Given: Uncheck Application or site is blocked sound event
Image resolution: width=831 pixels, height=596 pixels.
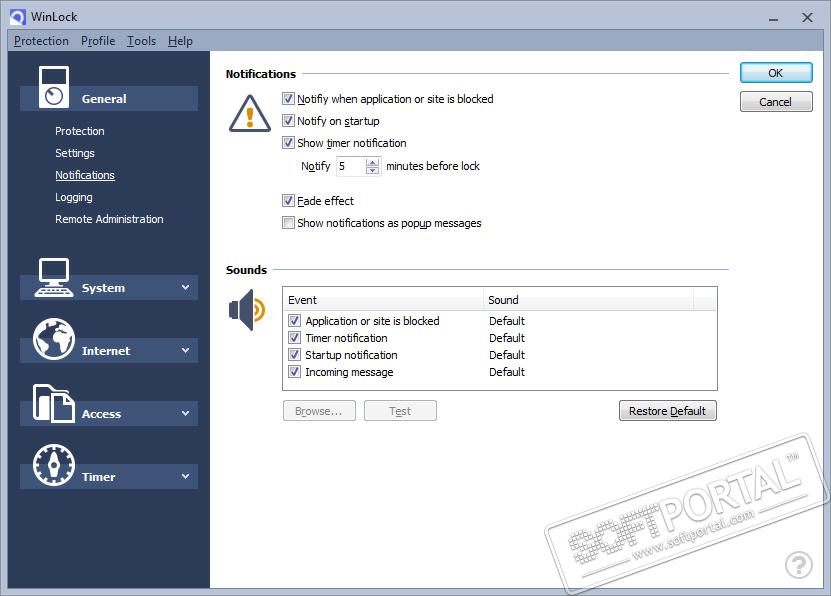Looking at the screenshot, I should click(294, 321).
